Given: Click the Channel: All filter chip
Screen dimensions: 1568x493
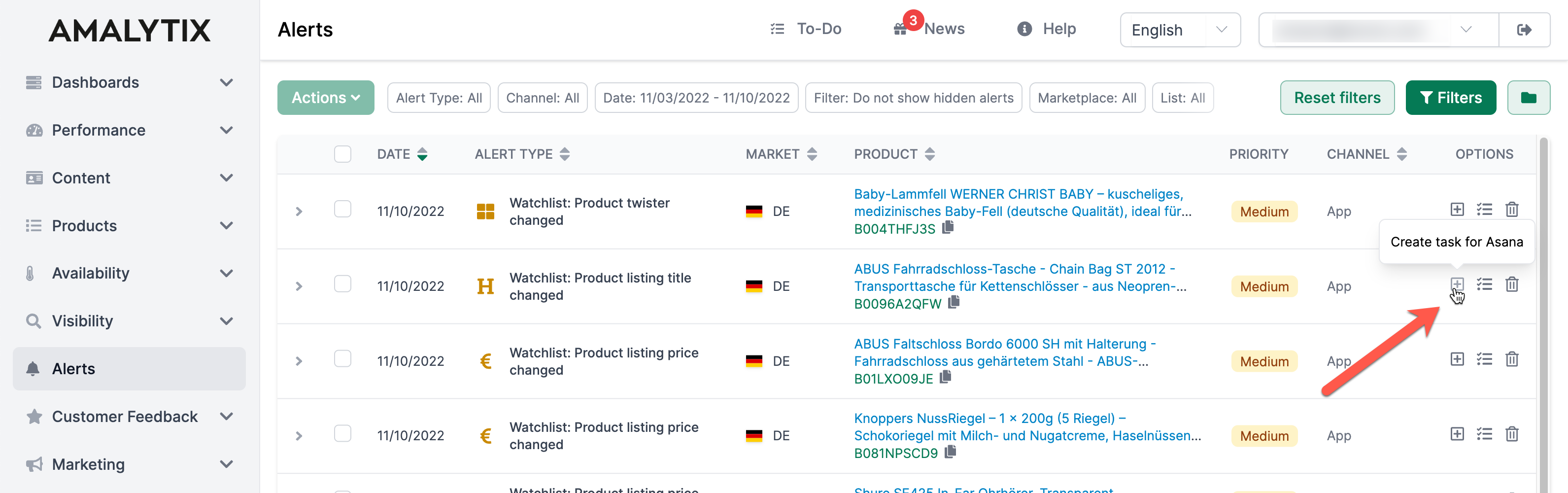Looking at the screenshot, I should point(543,98).
